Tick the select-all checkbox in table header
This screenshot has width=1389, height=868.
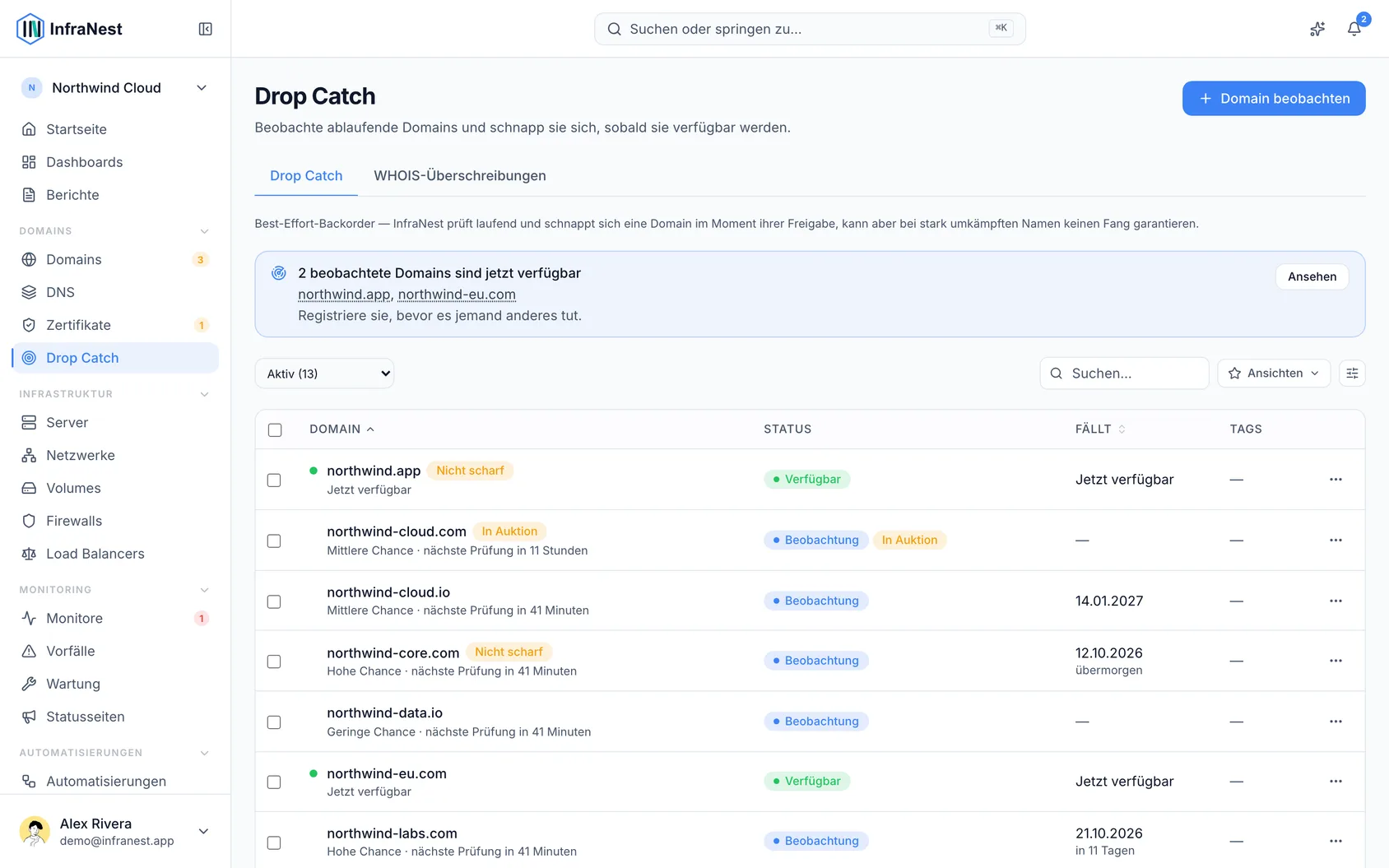click(275, 429)
